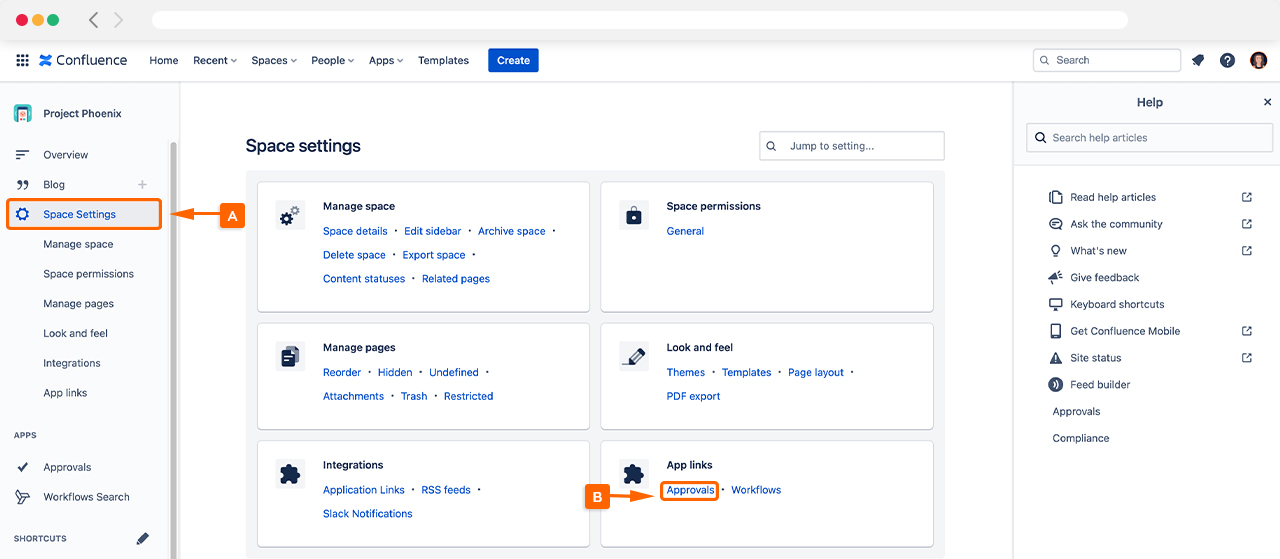Open the app switcher grid icon
Screen dimensions: 1280x559
(22, 60)
